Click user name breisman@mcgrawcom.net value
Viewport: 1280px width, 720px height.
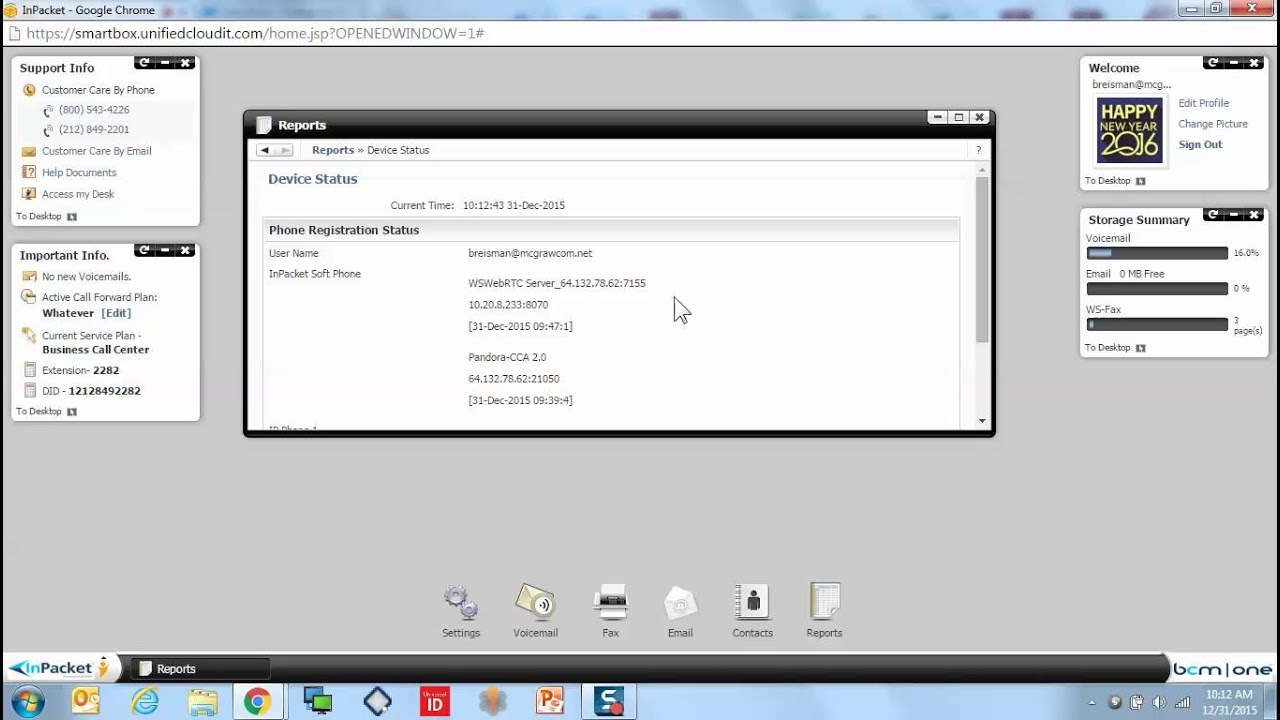(530, 254)
